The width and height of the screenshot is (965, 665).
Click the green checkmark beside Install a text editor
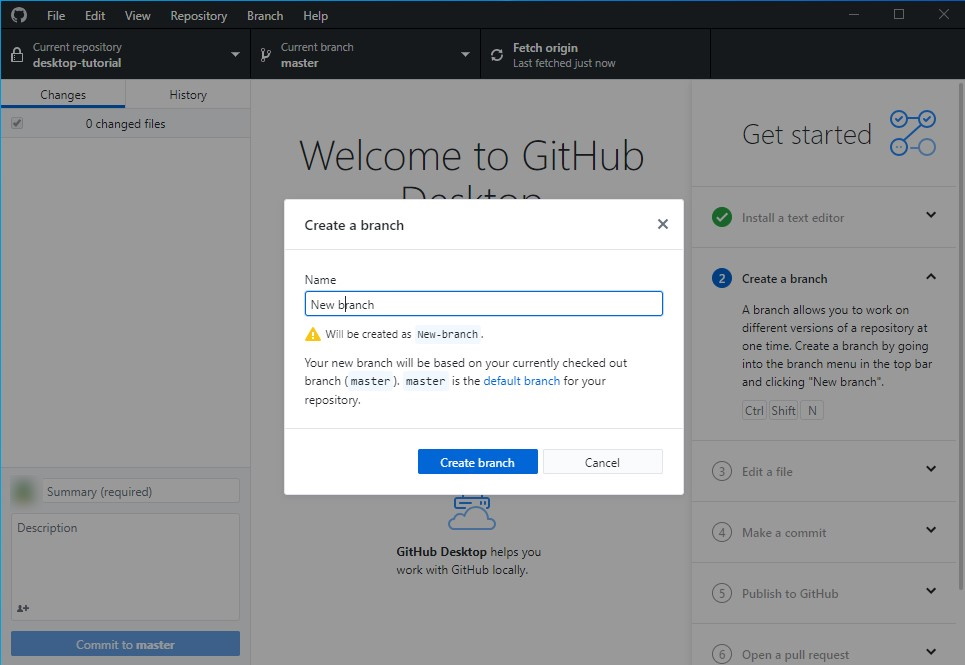pos(721,217)
